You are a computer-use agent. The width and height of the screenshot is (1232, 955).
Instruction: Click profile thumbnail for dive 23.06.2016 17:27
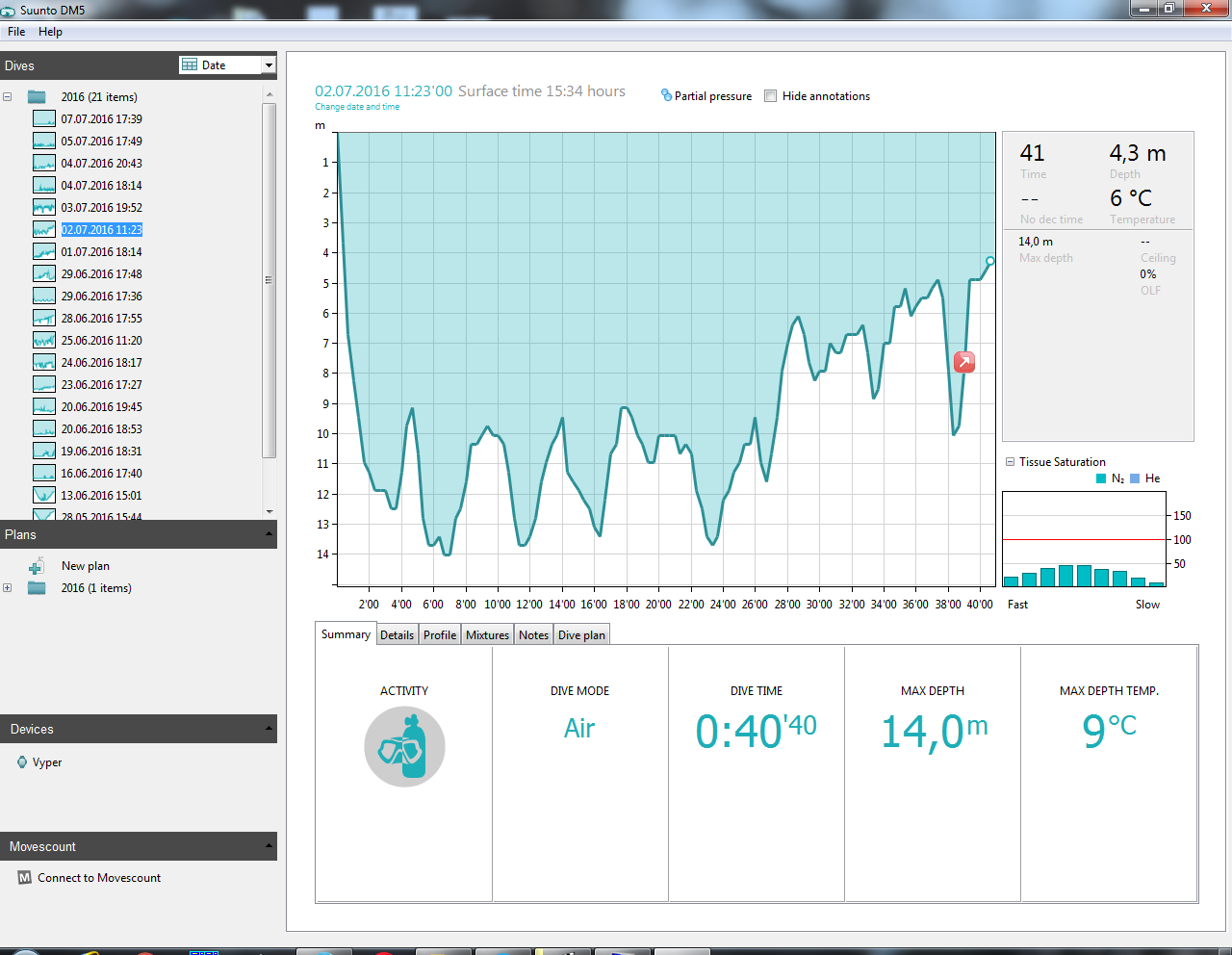44,385
